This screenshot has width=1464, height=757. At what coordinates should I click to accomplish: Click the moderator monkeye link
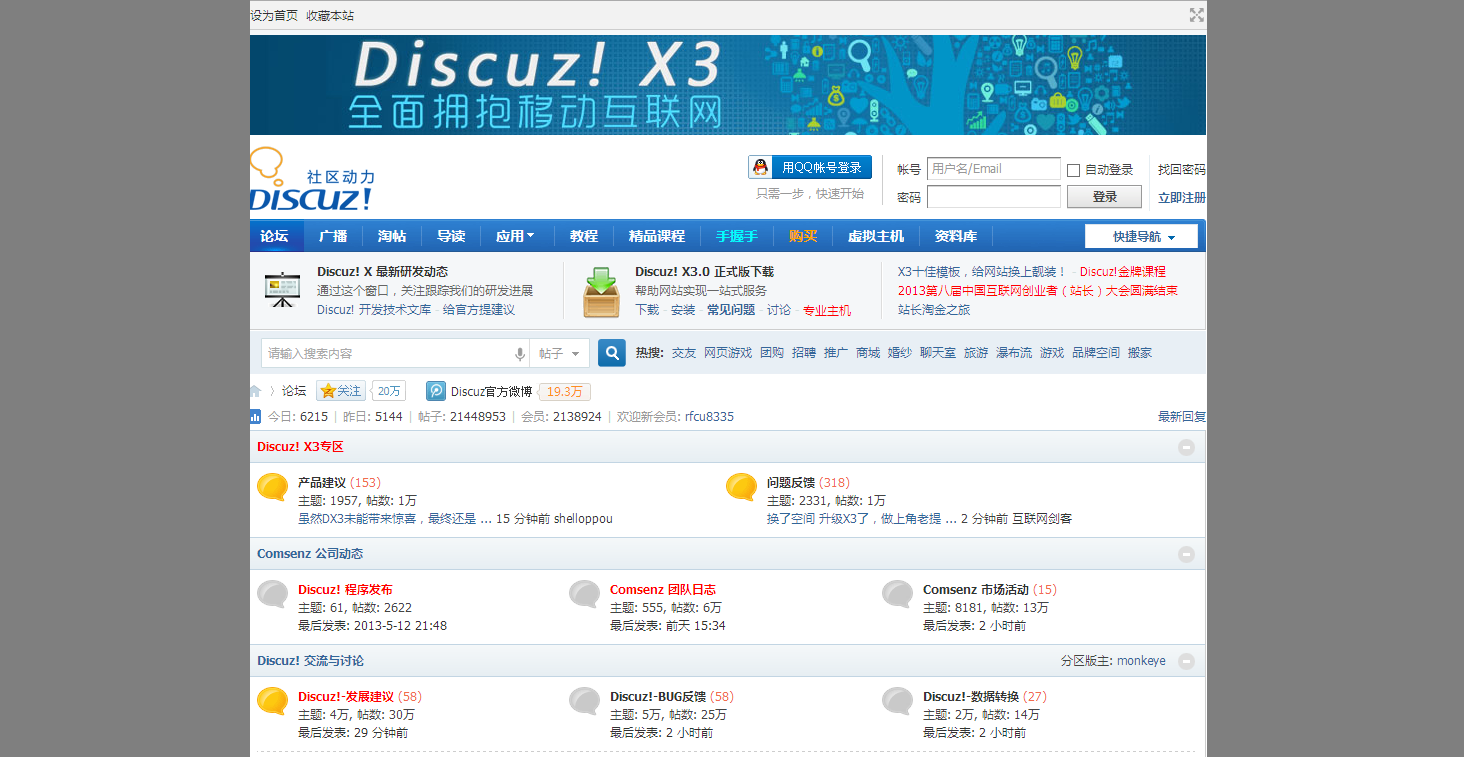pos(1141,661)
